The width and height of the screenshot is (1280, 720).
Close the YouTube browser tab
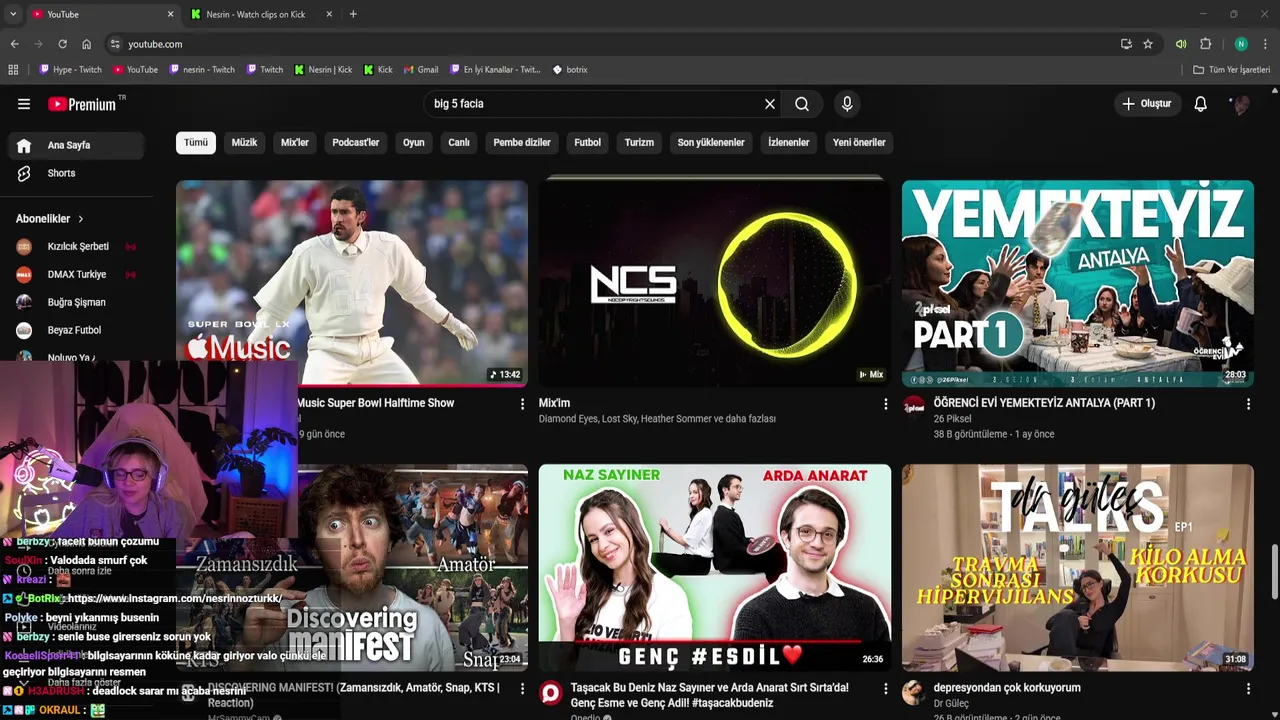point(170,14)
